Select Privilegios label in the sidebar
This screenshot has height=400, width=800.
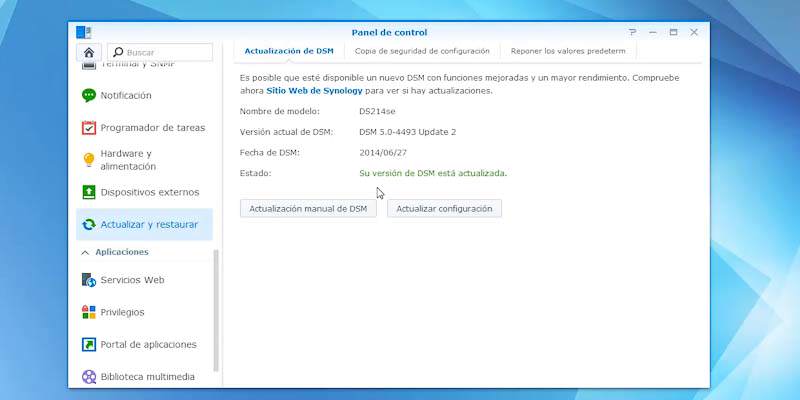(122, 312)
